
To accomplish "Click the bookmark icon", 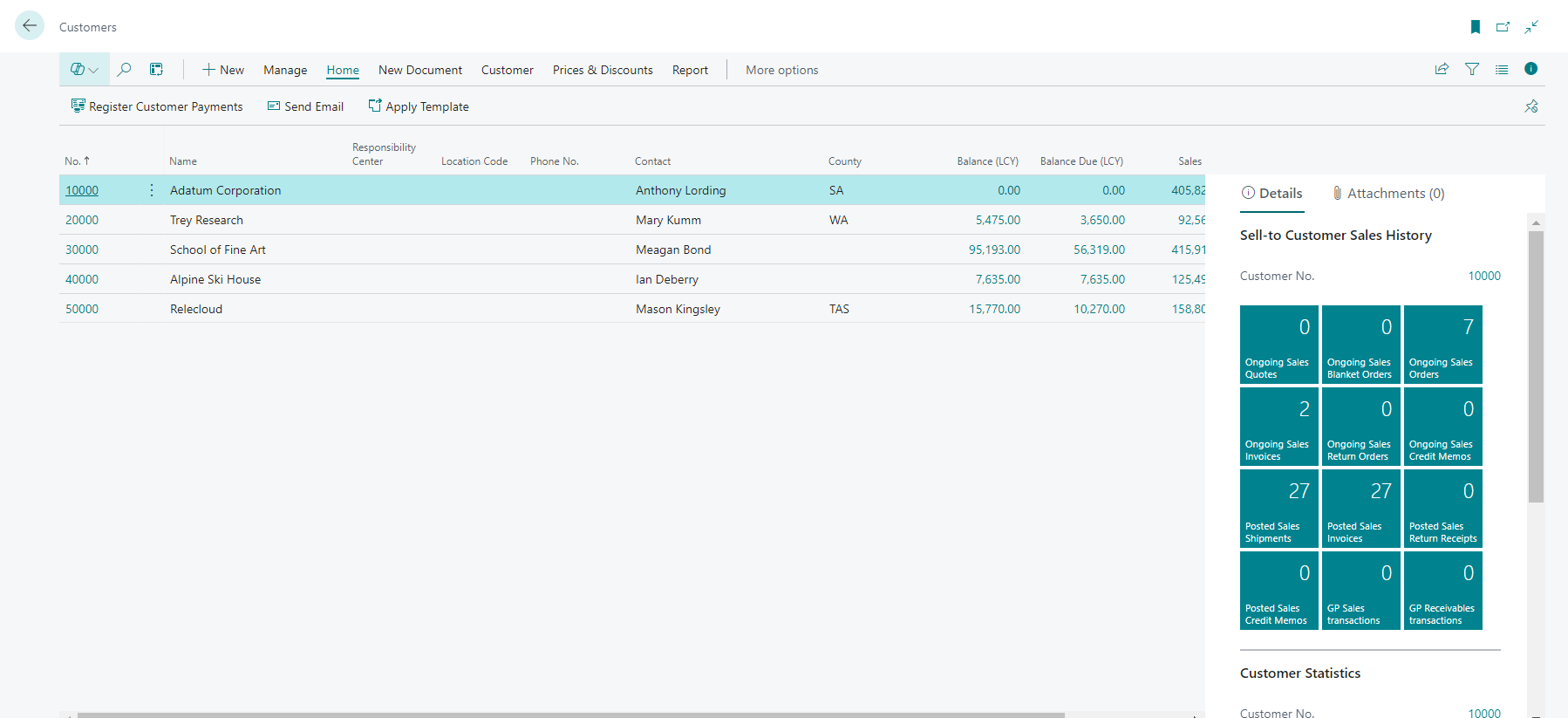I will 1475,27.
